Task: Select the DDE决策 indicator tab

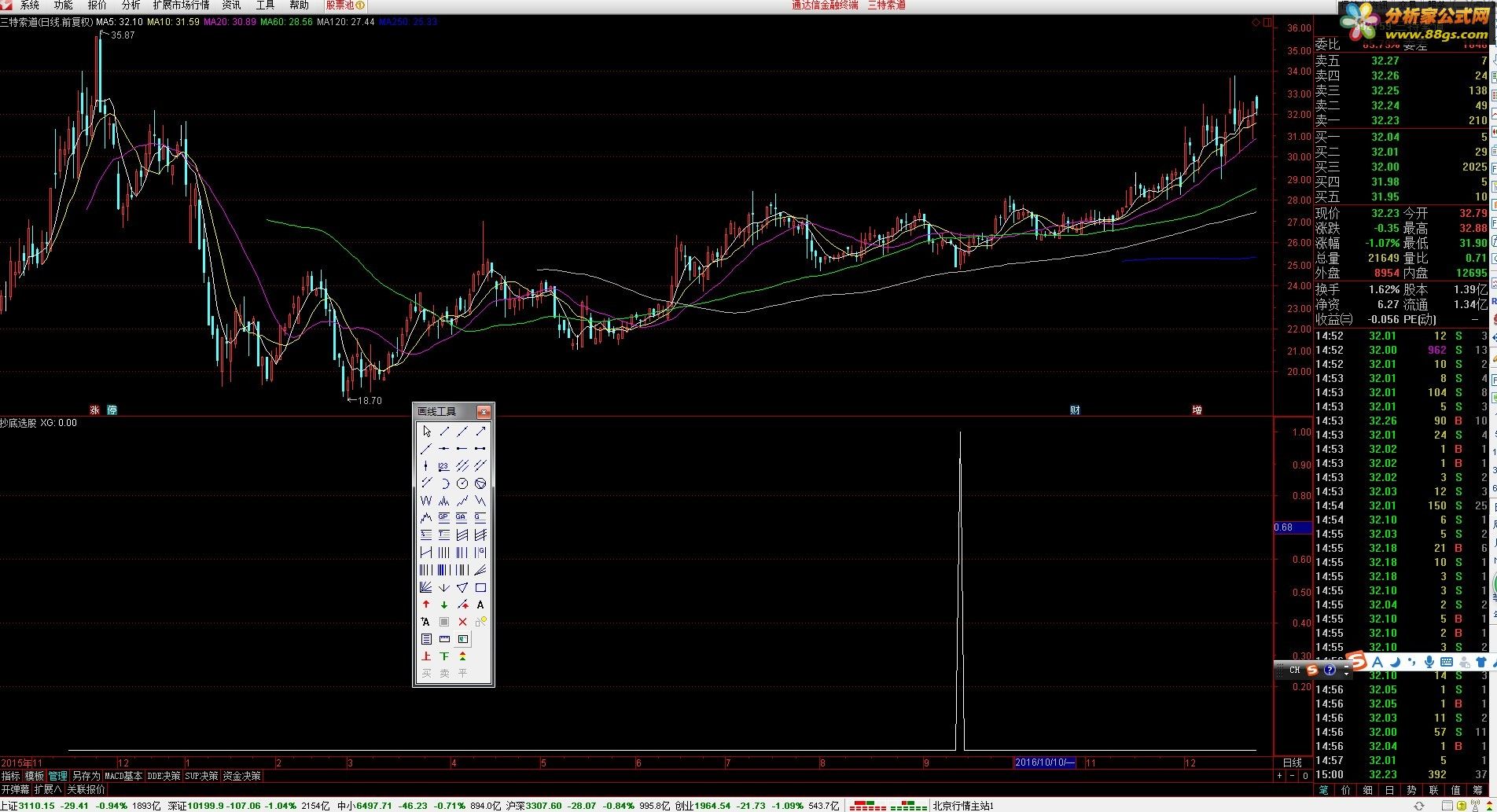Action: (x=164, y=776)
